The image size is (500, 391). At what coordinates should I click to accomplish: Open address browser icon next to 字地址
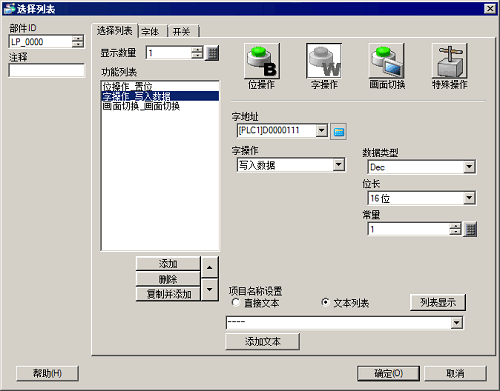[338, 131]
